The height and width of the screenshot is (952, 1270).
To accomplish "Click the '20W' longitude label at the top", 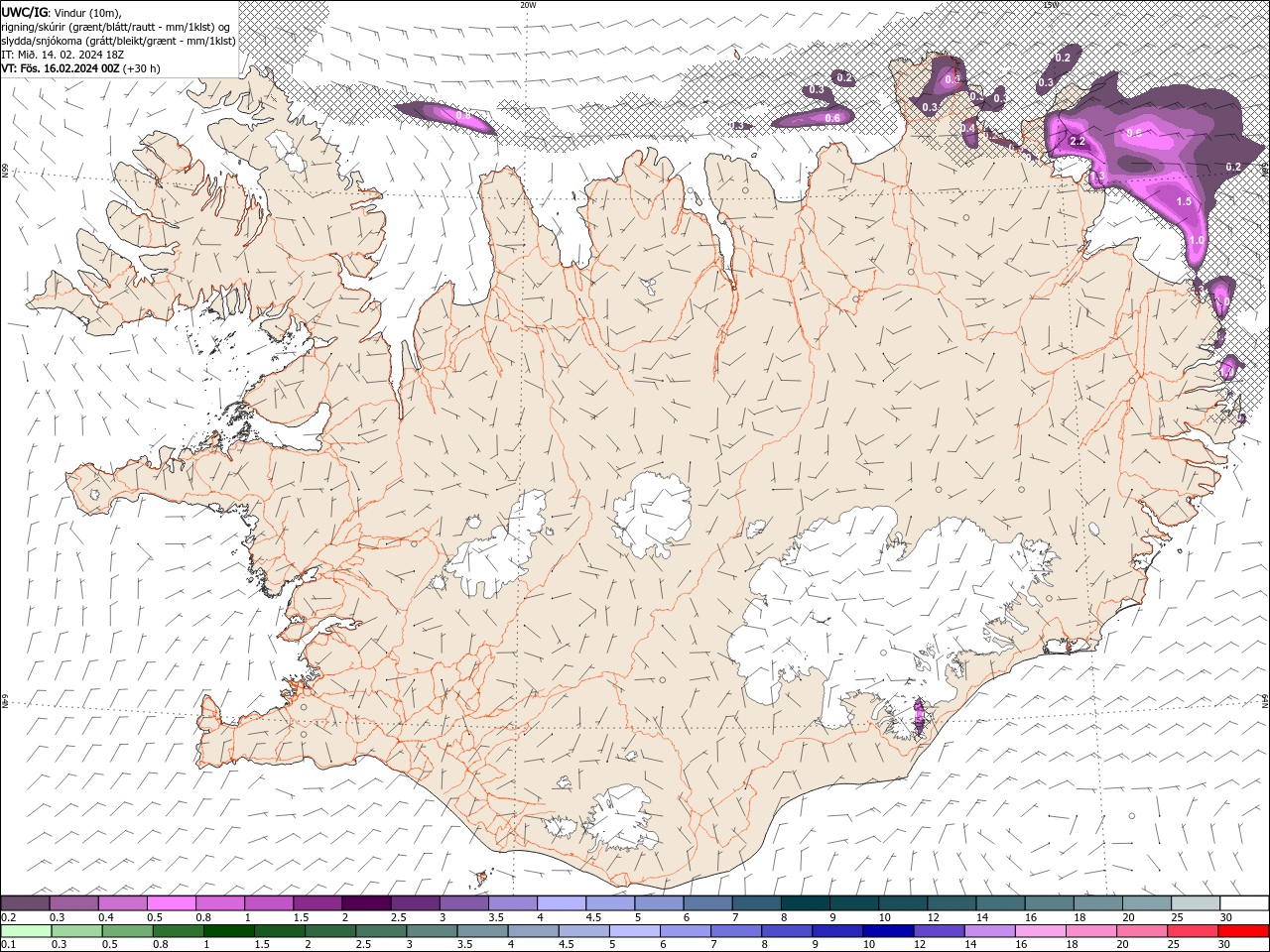I will click(x=528, y=5).
